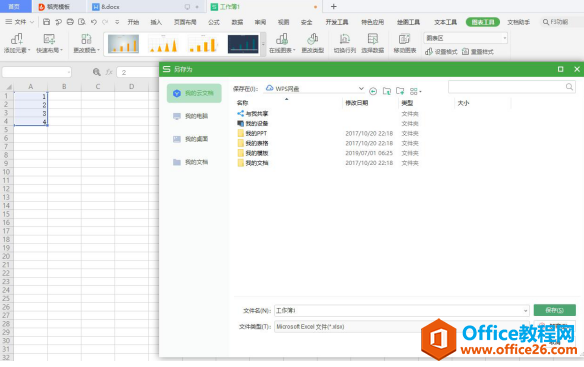Open the 数据 ribbon tab

[x=237, y=22]
